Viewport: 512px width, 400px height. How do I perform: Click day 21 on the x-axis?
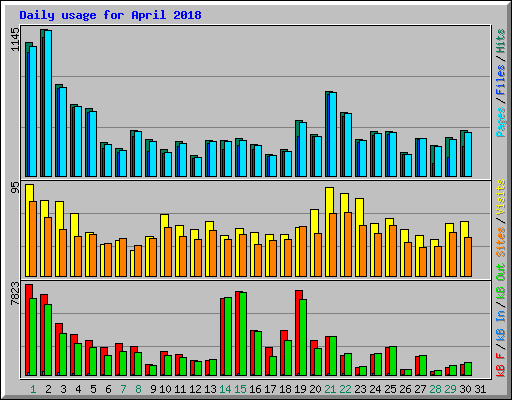click(x=330, y=389)
